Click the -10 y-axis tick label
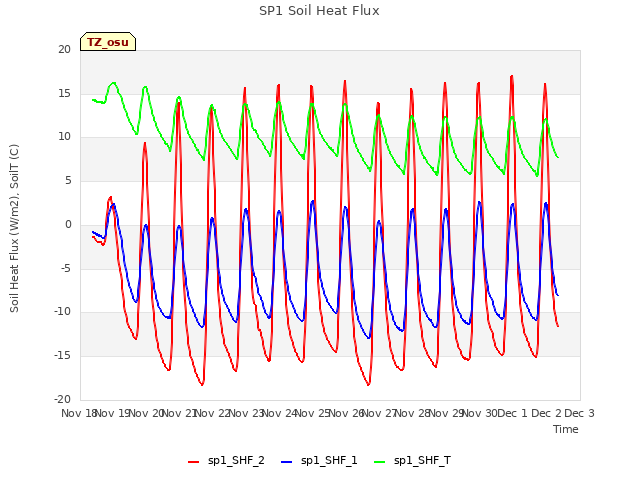The width and height of the screenshot is (640, 480). pyautogui.click(x=62, y=311)
